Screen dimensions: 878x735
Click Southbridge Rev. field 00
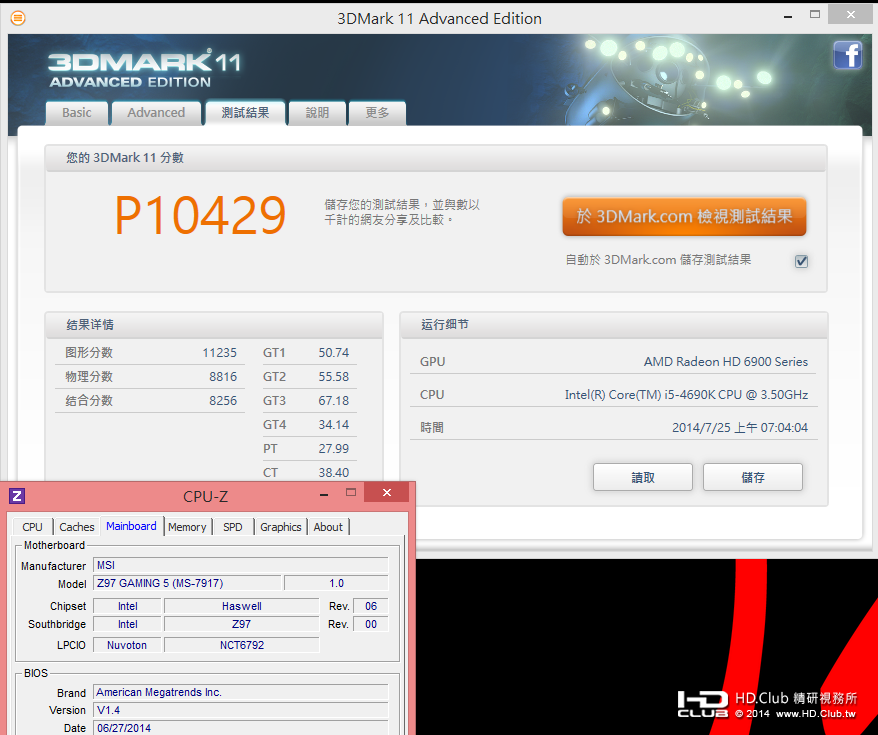[x=371, y=624]
